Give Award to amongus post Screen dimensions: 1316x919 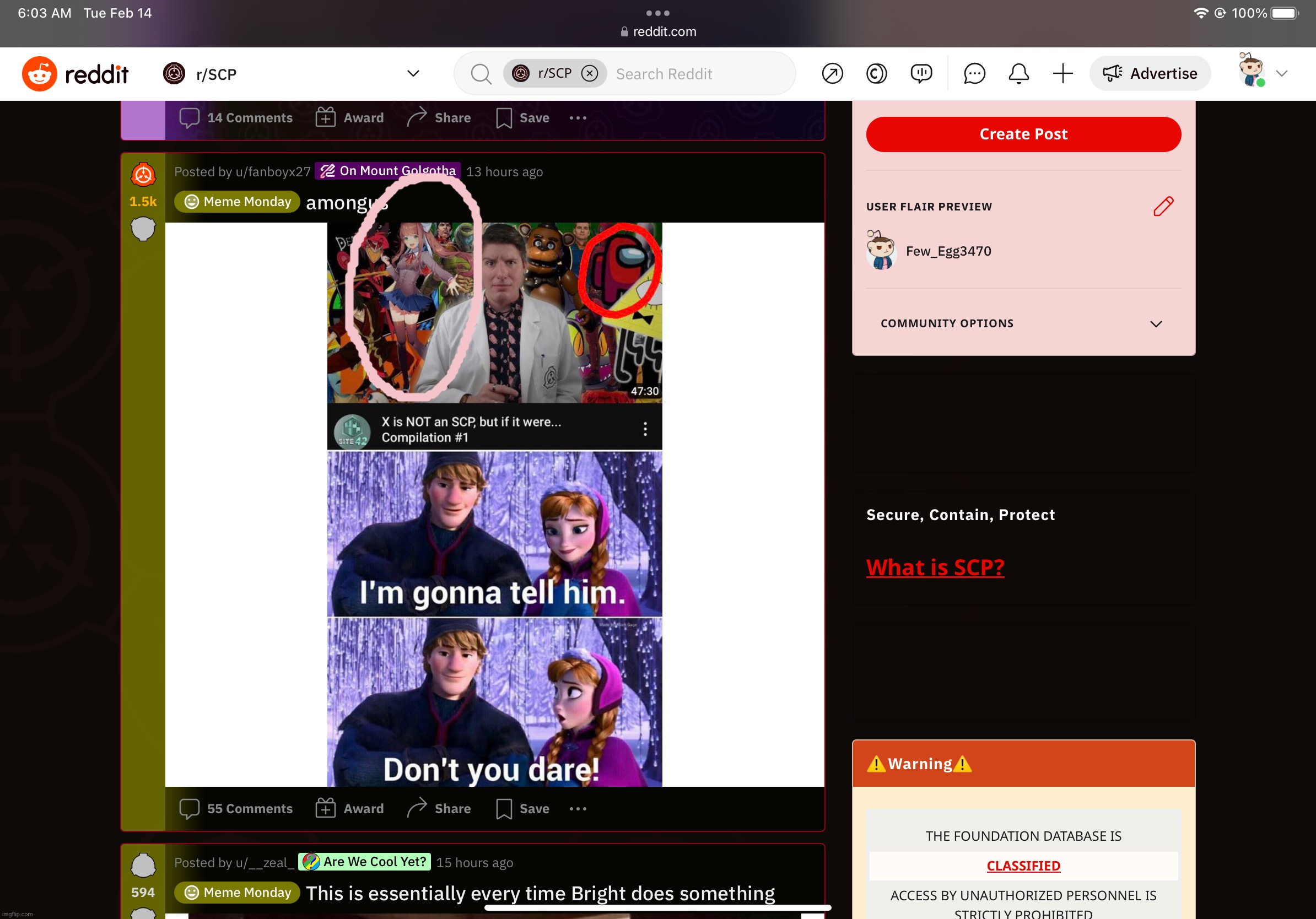[x=349, y=808]
